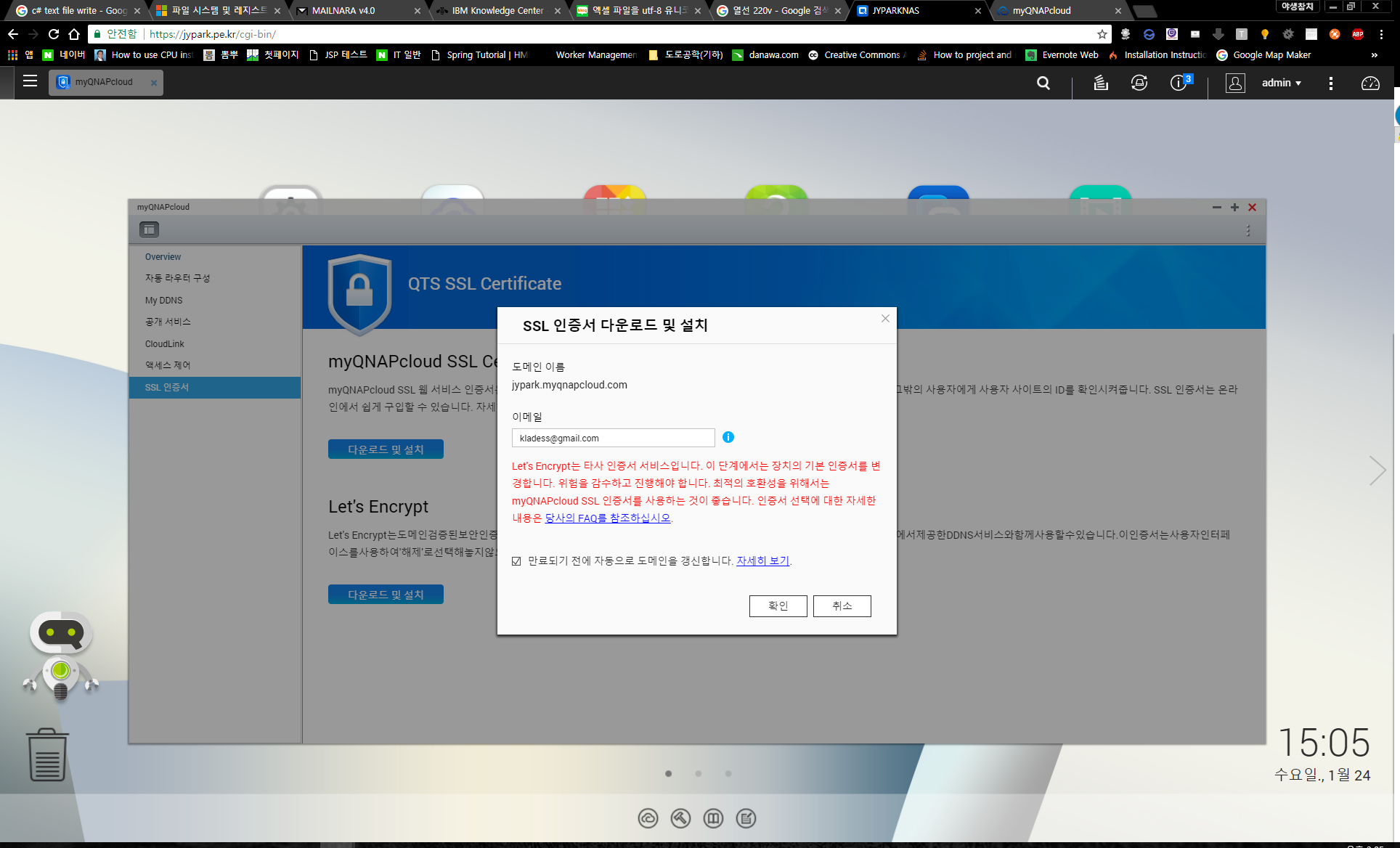The height and width of the screenshot is (848, 1400).
Task: Open Google Map Maker bookmark
Action: tap(1263, 55)
